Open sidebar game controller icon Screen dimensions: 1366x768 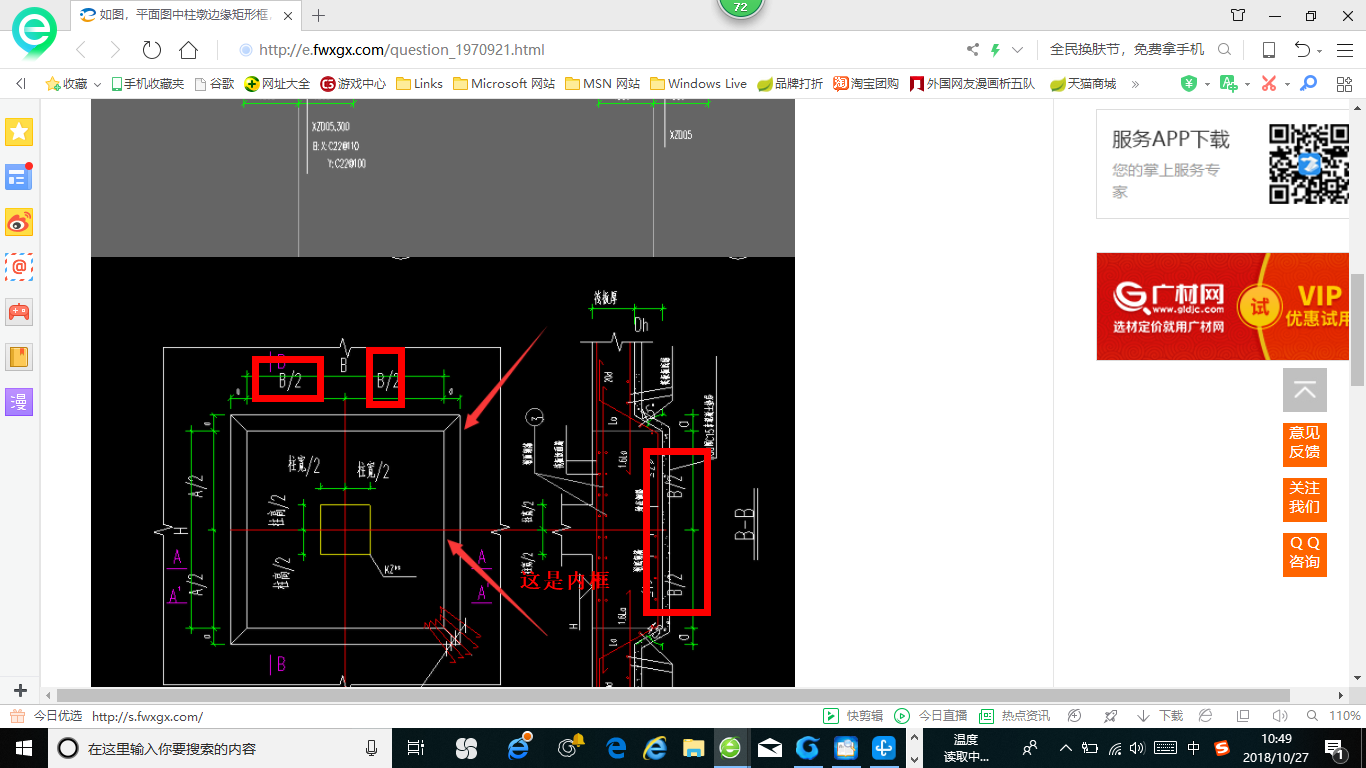[x=19, y=312]
